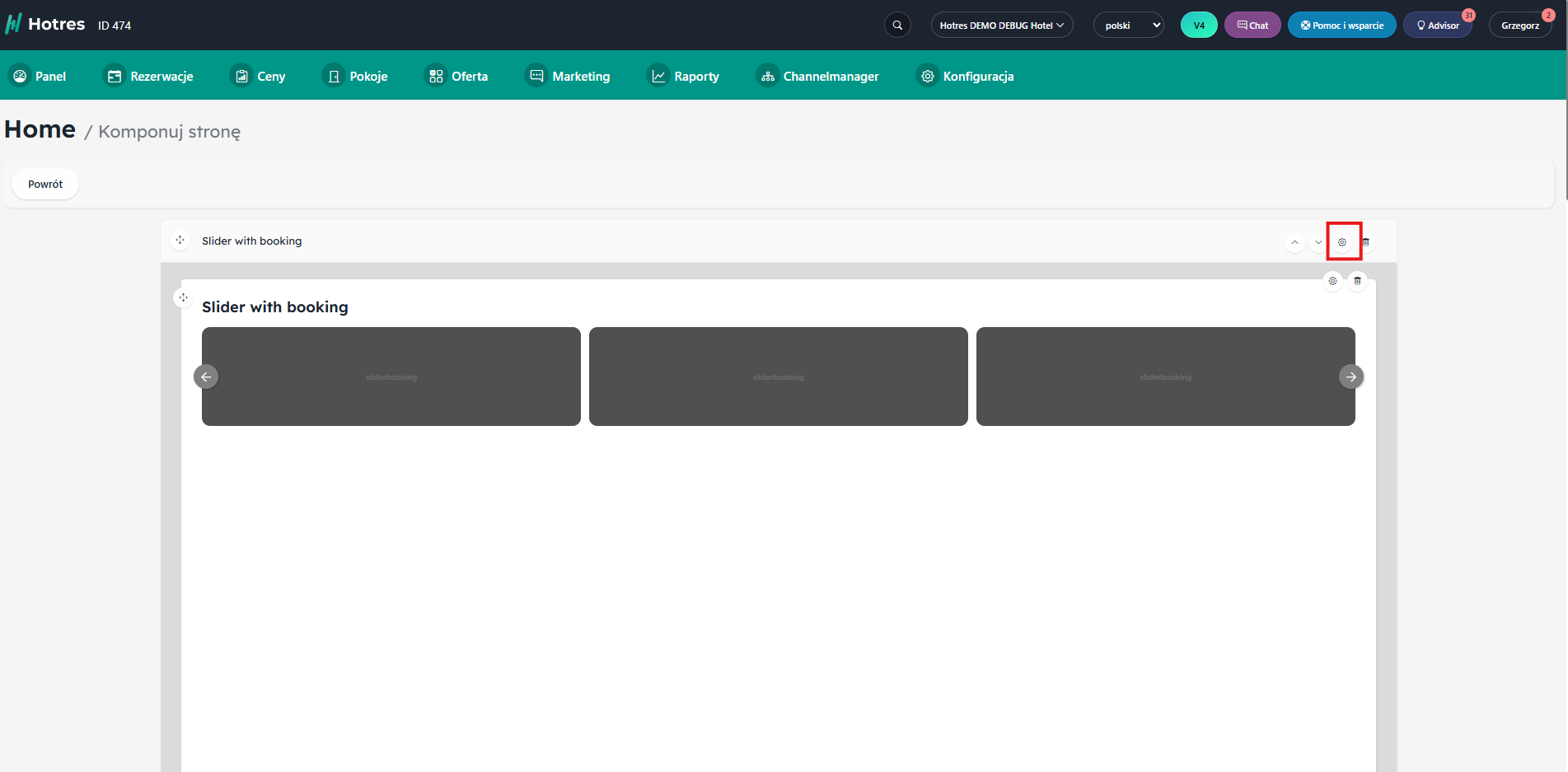Delete section using the header row trash icon
The height and width of the screenshot is (772, 1568).
[x=1365, y=242]
